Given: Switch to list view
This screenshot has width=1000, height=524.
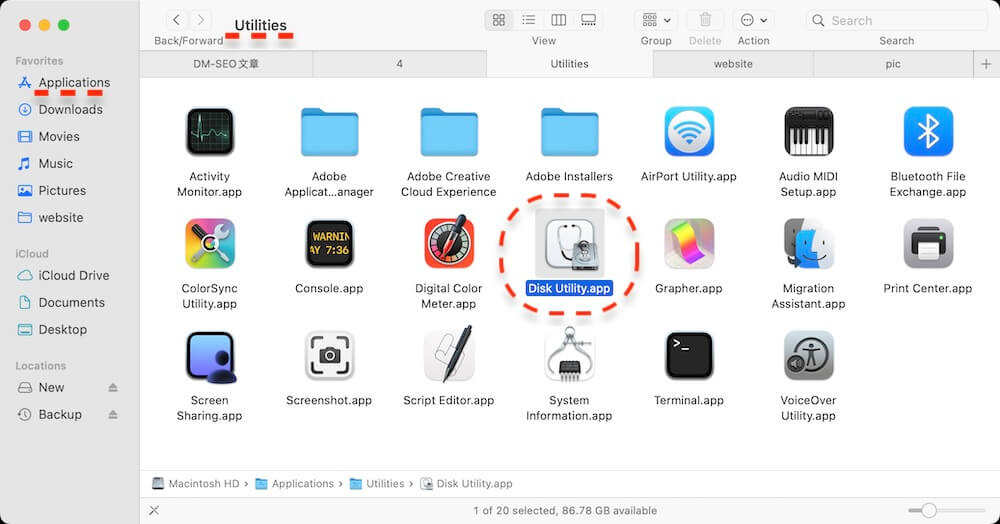Looking at the screenshot, I should click(529, 20).
